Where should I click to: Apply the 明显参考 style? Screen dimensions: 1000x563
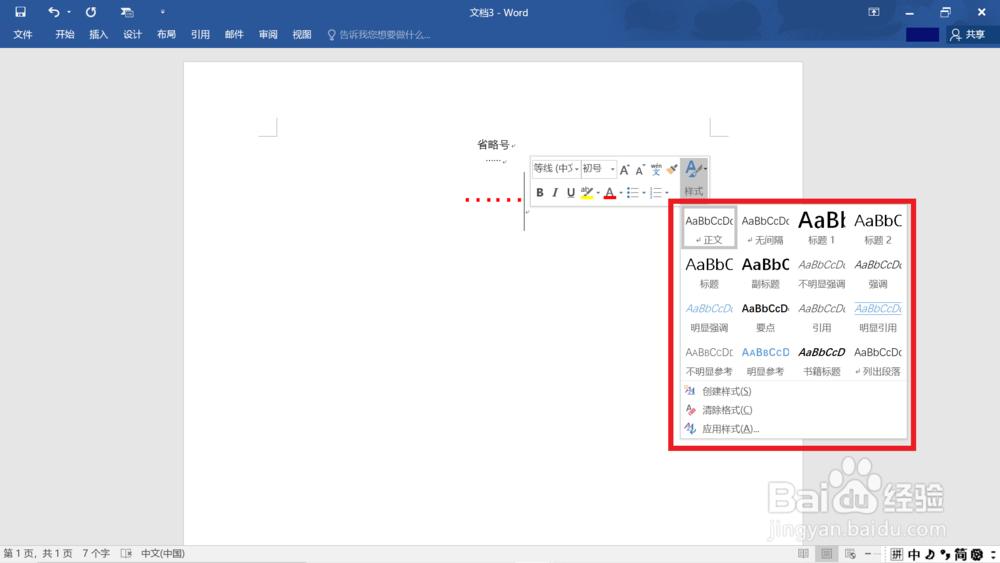765,360
